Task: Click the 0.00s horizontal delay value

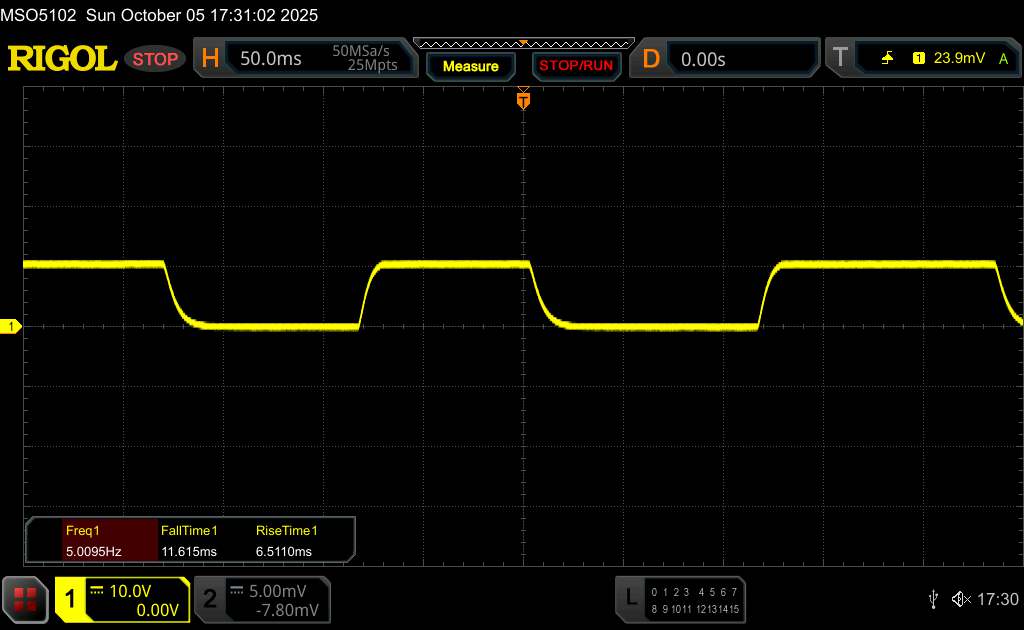Action: [x=703, y=59]
